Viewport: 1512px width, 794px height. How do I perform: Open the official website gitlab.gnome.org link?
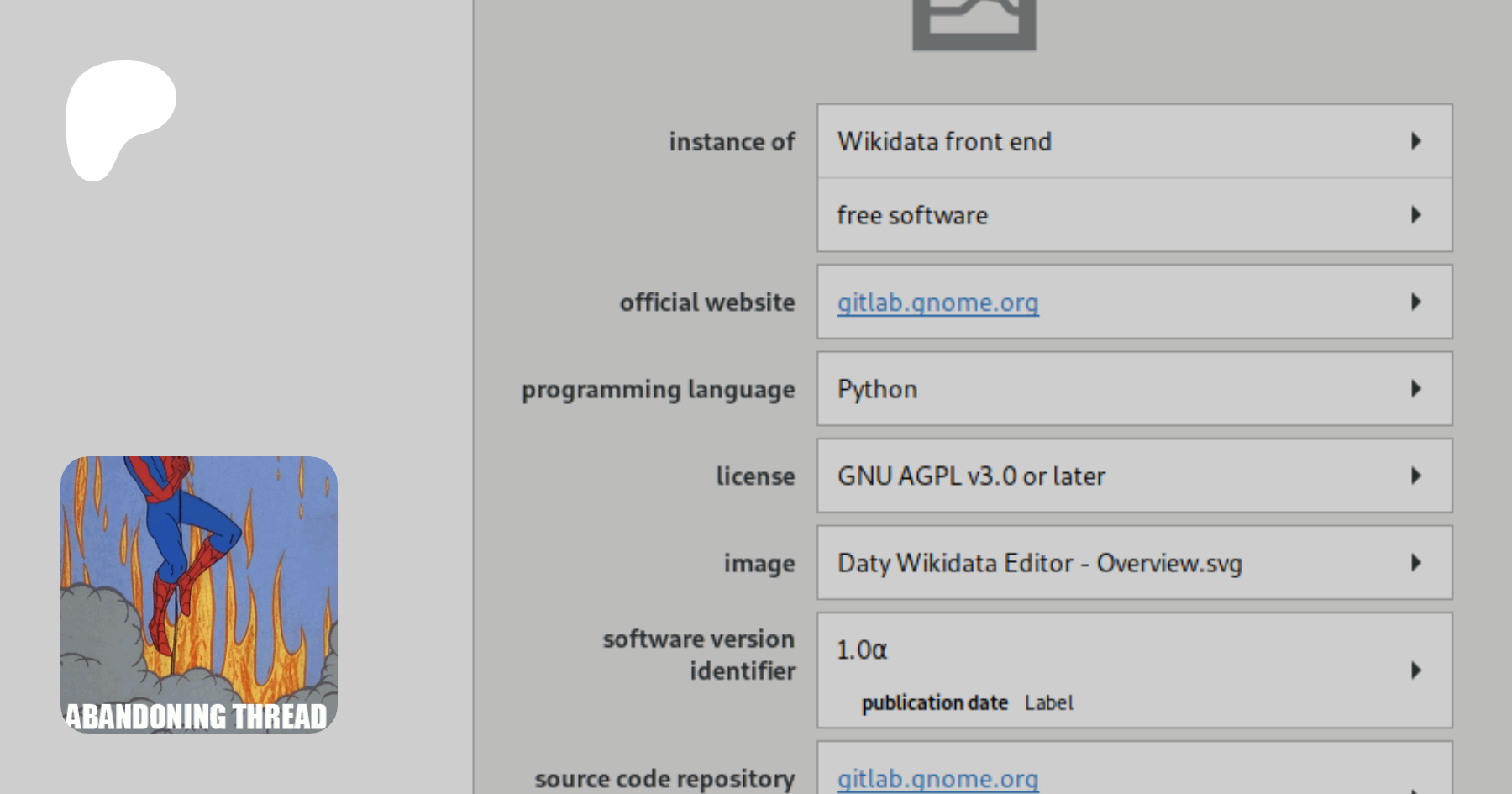click(x=937, y=302)
